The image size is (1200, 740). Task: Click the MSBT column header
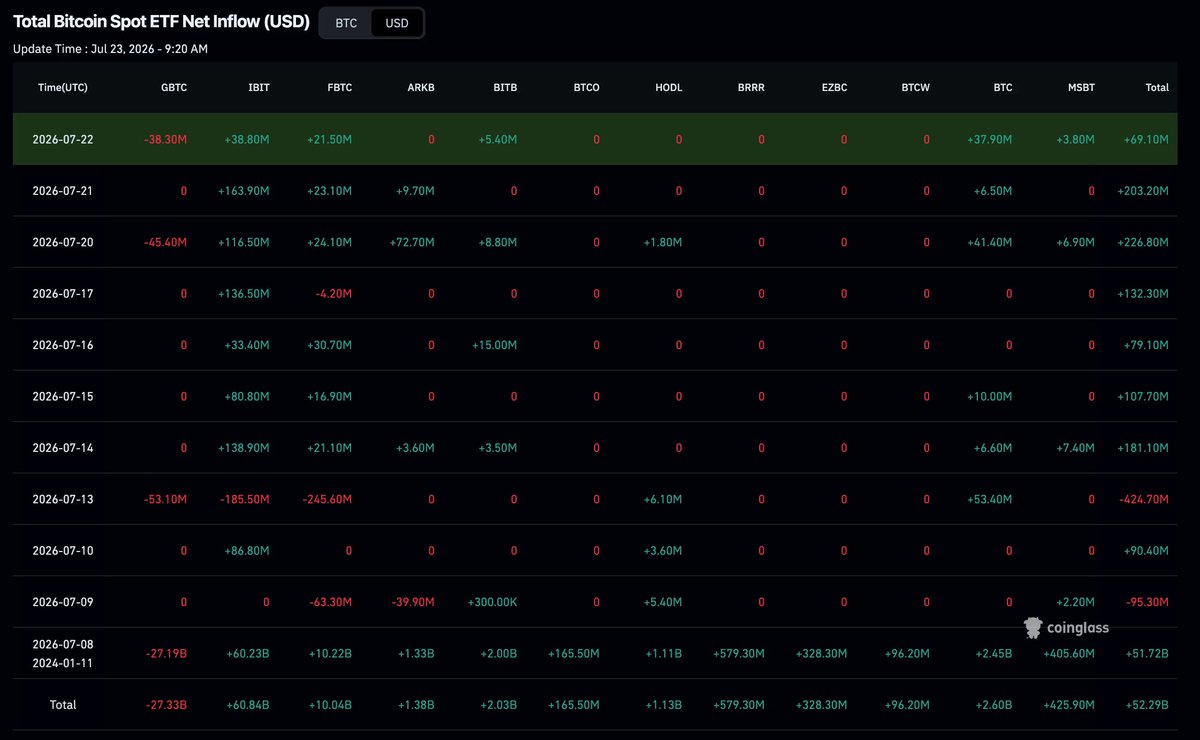tap(1081, 88)
